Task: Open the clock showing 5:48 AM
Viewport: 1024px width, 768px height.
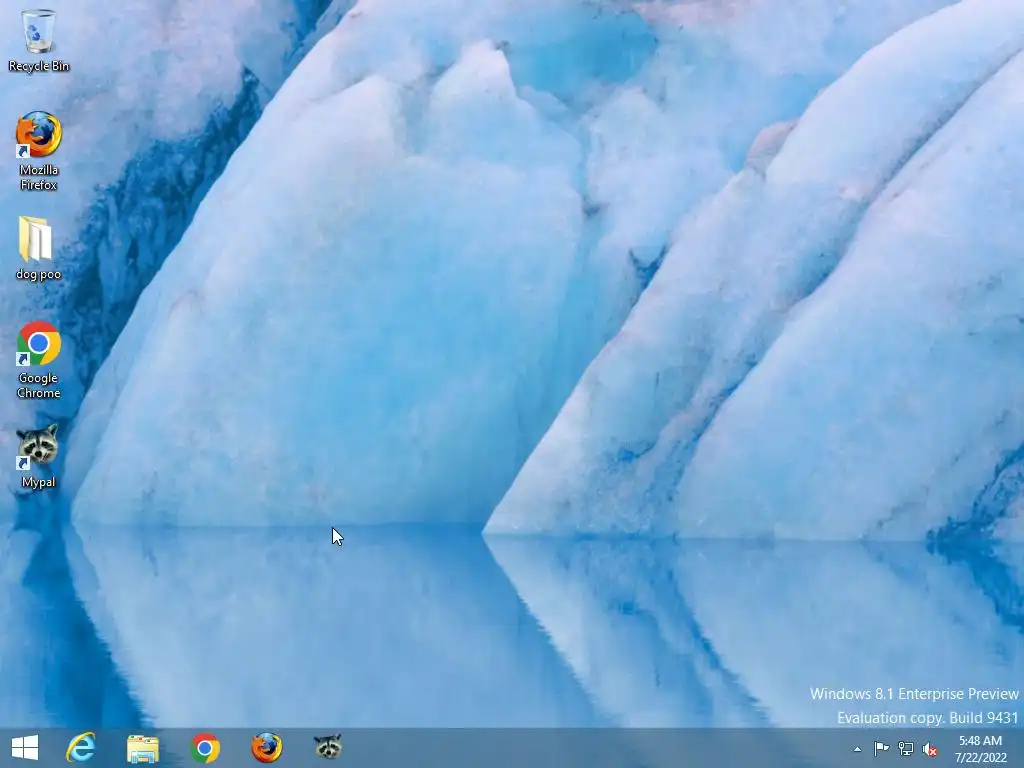Action: pyautogui.click(x=980, y=749)
